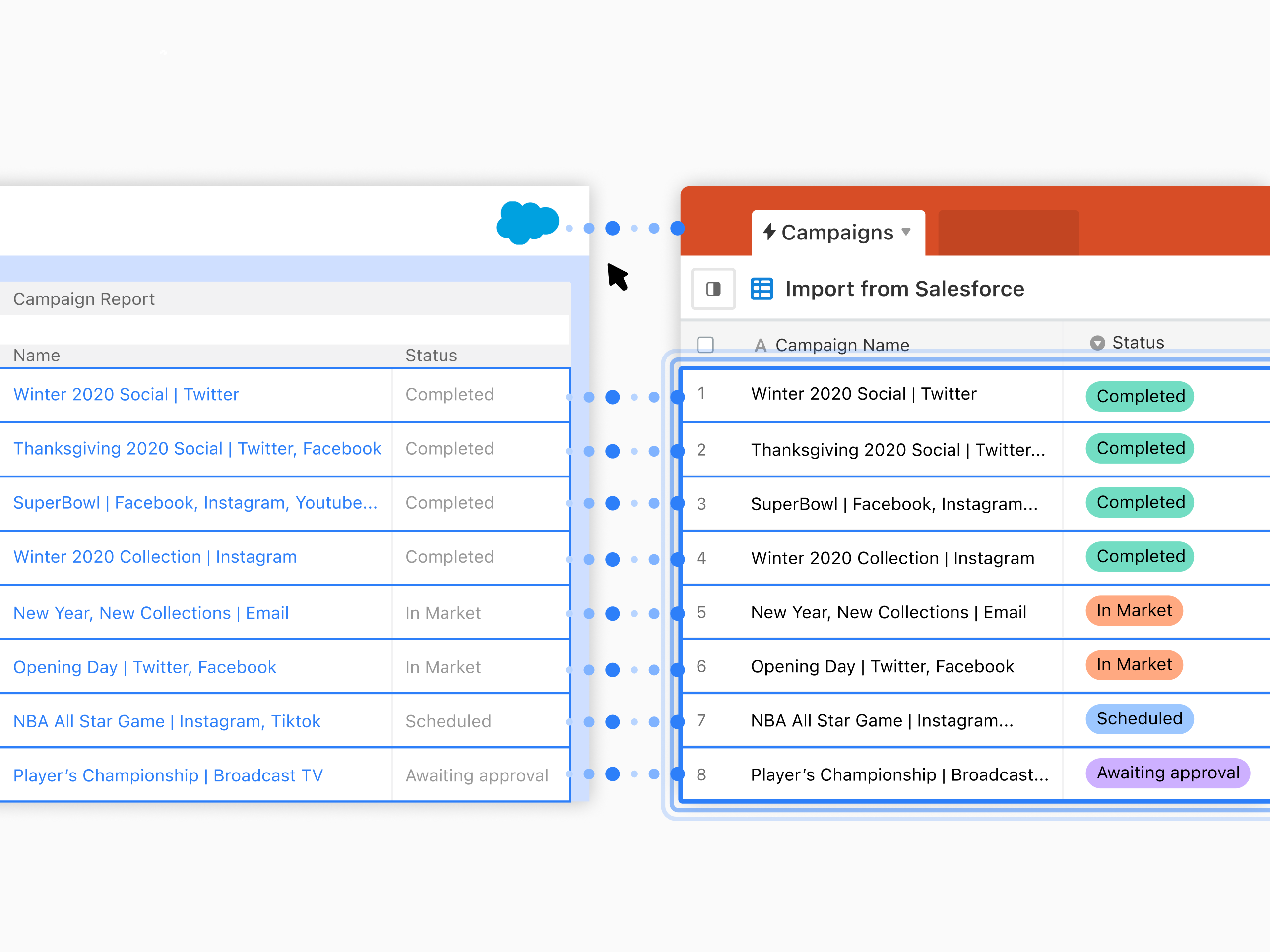Viewport: 1270px width, 952px height.
Task: Click the orange In Market tag in row 5
Action: 1134,610
